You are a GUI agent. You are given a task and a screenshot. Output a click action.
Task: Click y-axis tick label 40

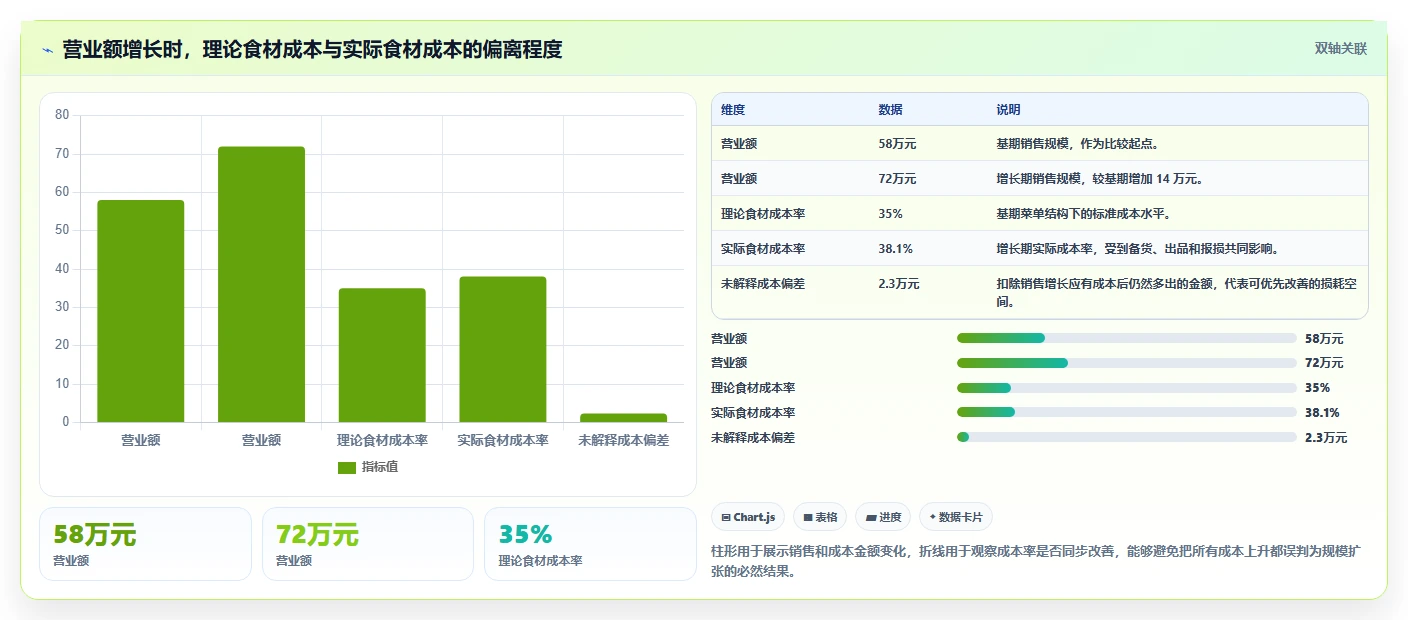coord(62,269)
